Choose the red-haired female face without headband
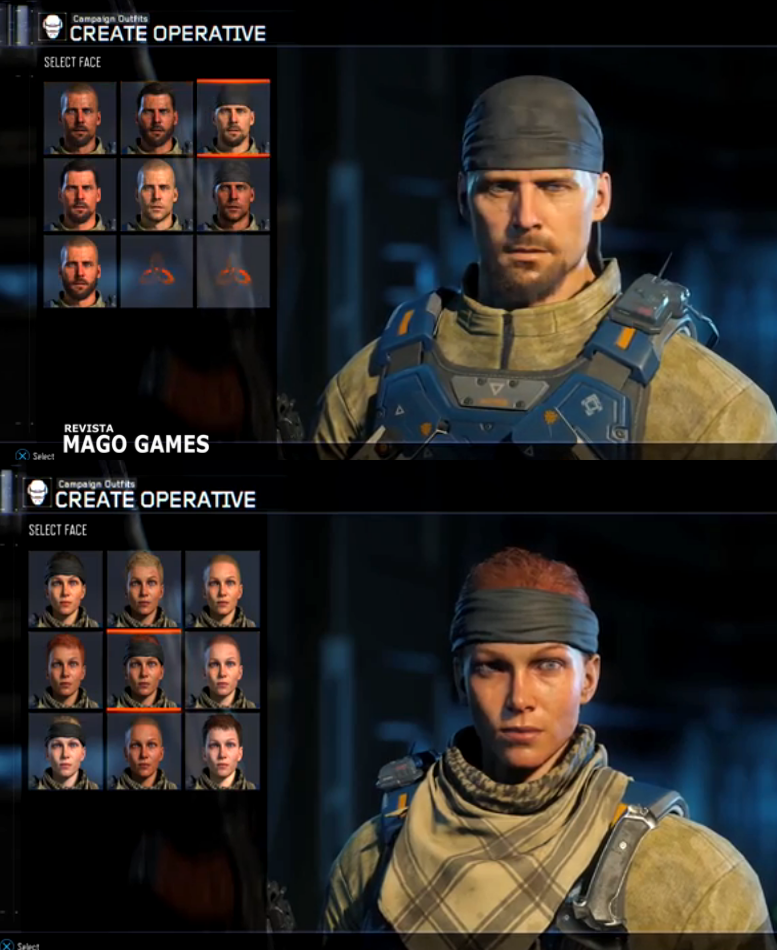The height and width of the screenshot is (950, 777). pos(65,671)
